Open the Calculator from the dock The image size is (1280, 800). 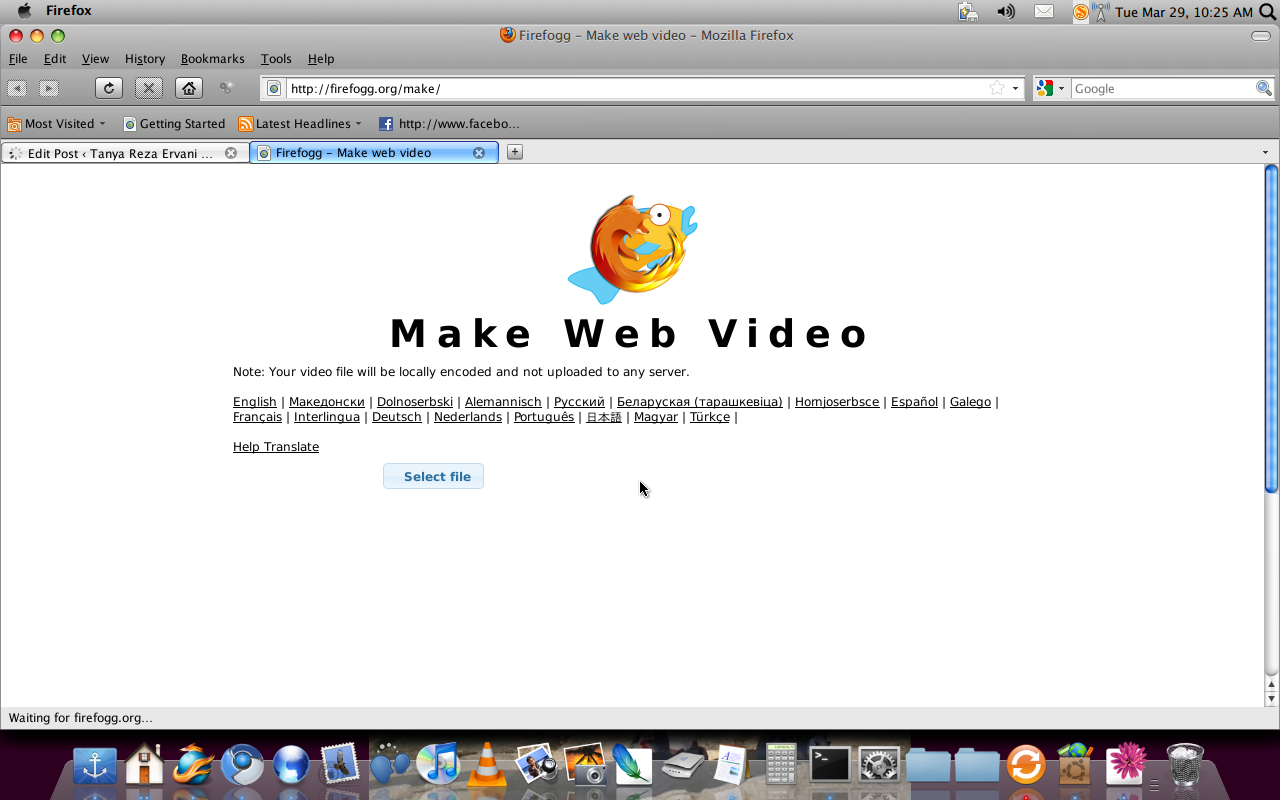point(781,766)
